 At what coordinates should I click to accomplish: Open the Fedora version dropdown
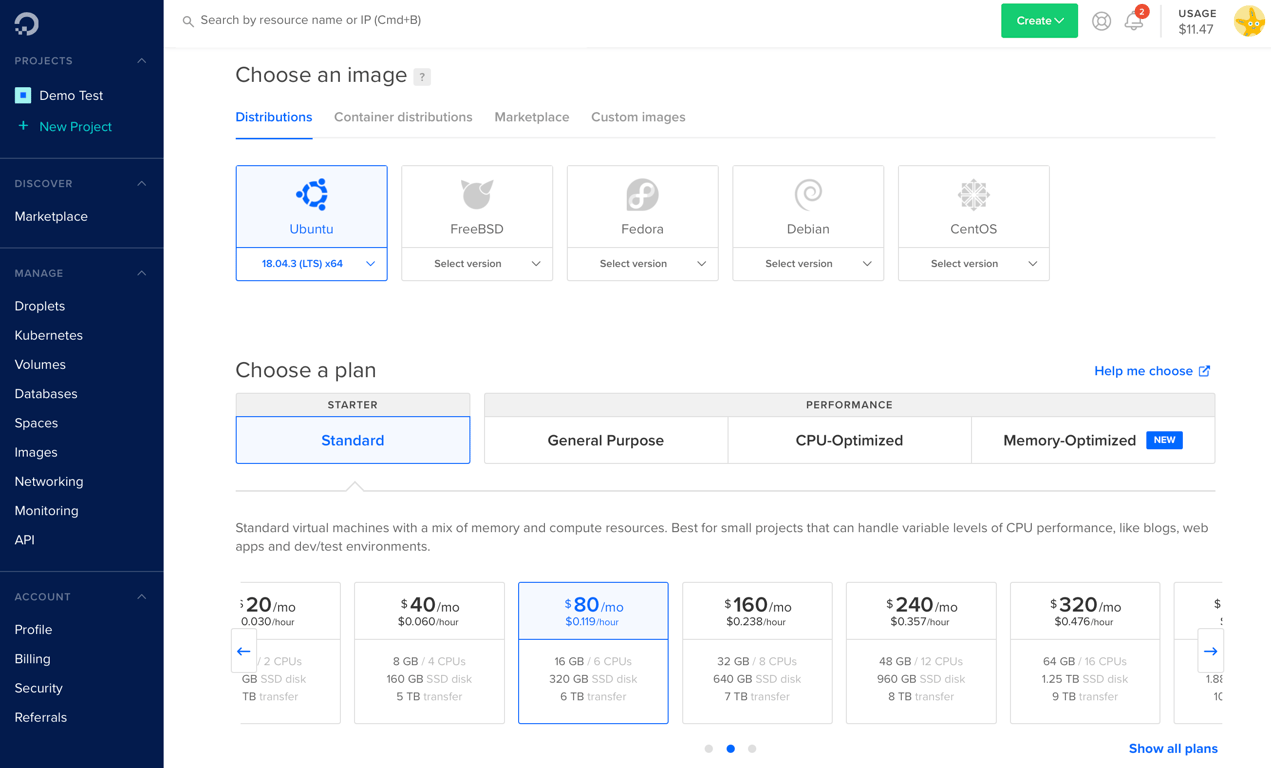642,264
